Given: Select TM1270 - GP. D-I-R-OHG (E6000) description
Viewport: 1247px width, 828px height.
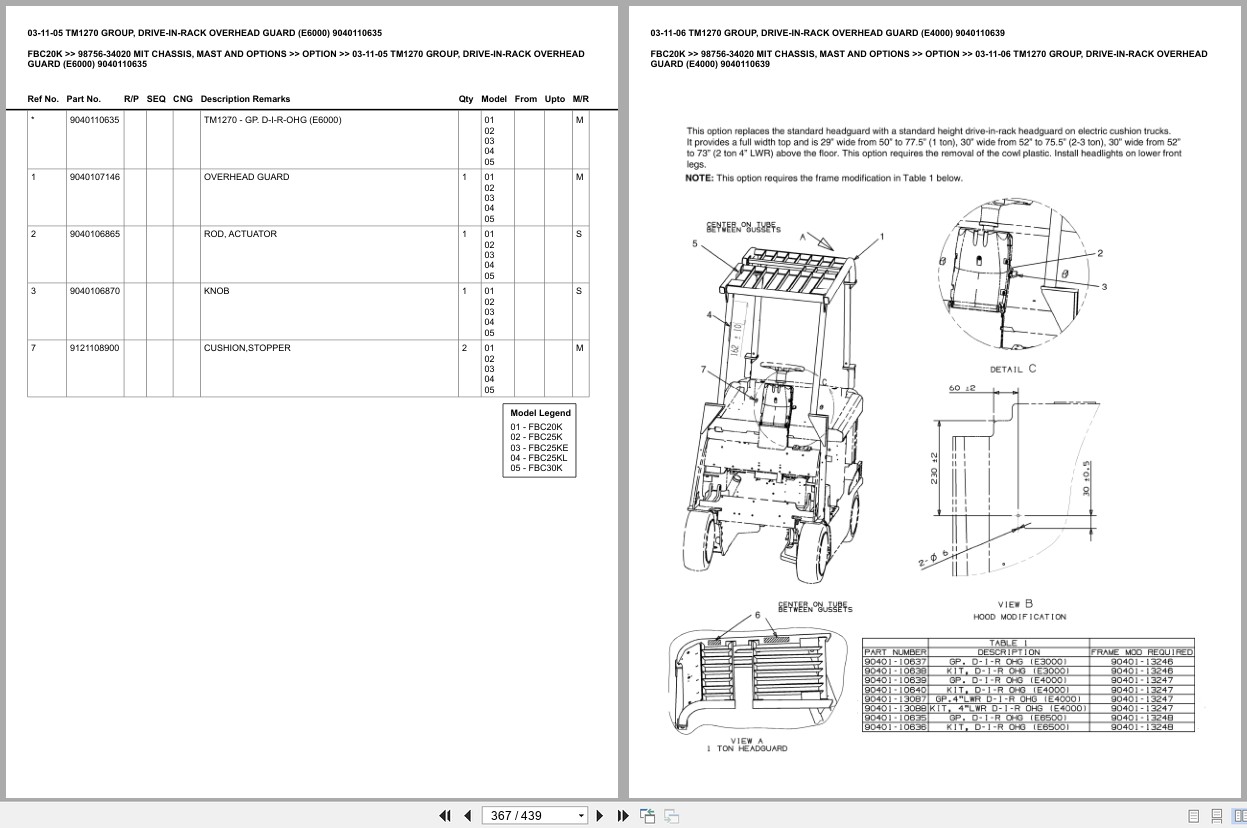Looking at the screenshot, I should tap(272, 120).
